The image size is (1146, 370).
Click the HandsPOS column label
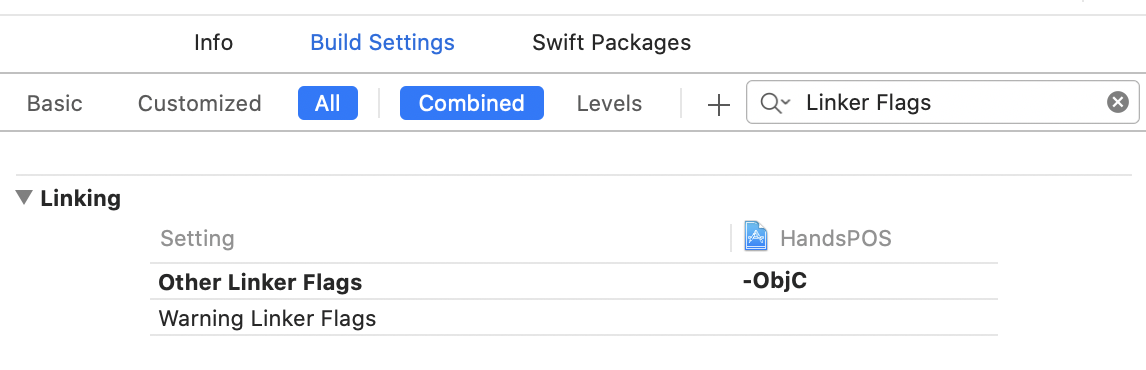click(x=835, y=238)
